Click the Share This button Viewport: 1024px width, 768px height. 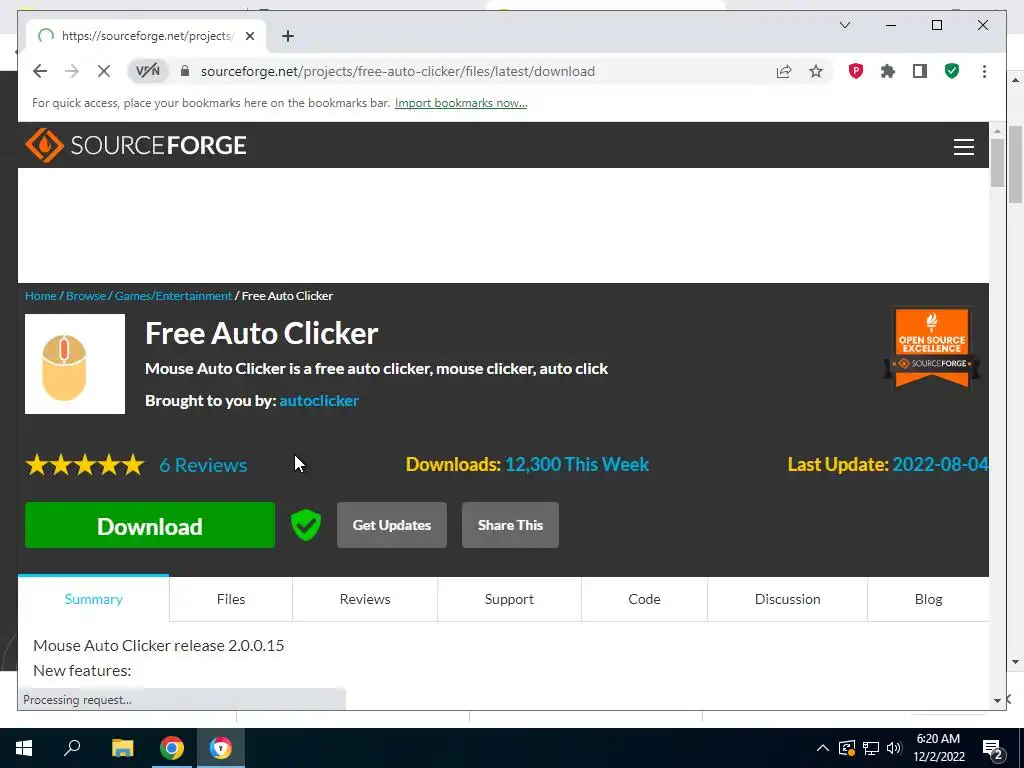(x=510, y=525)
